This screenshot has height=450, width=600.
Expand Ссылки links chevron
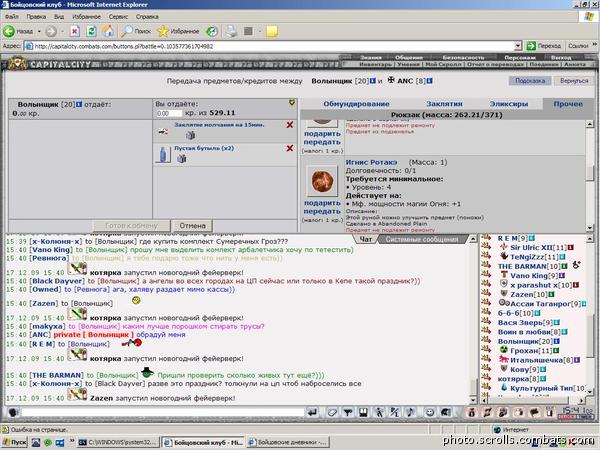pyautogui.click(x=595, y=45)
